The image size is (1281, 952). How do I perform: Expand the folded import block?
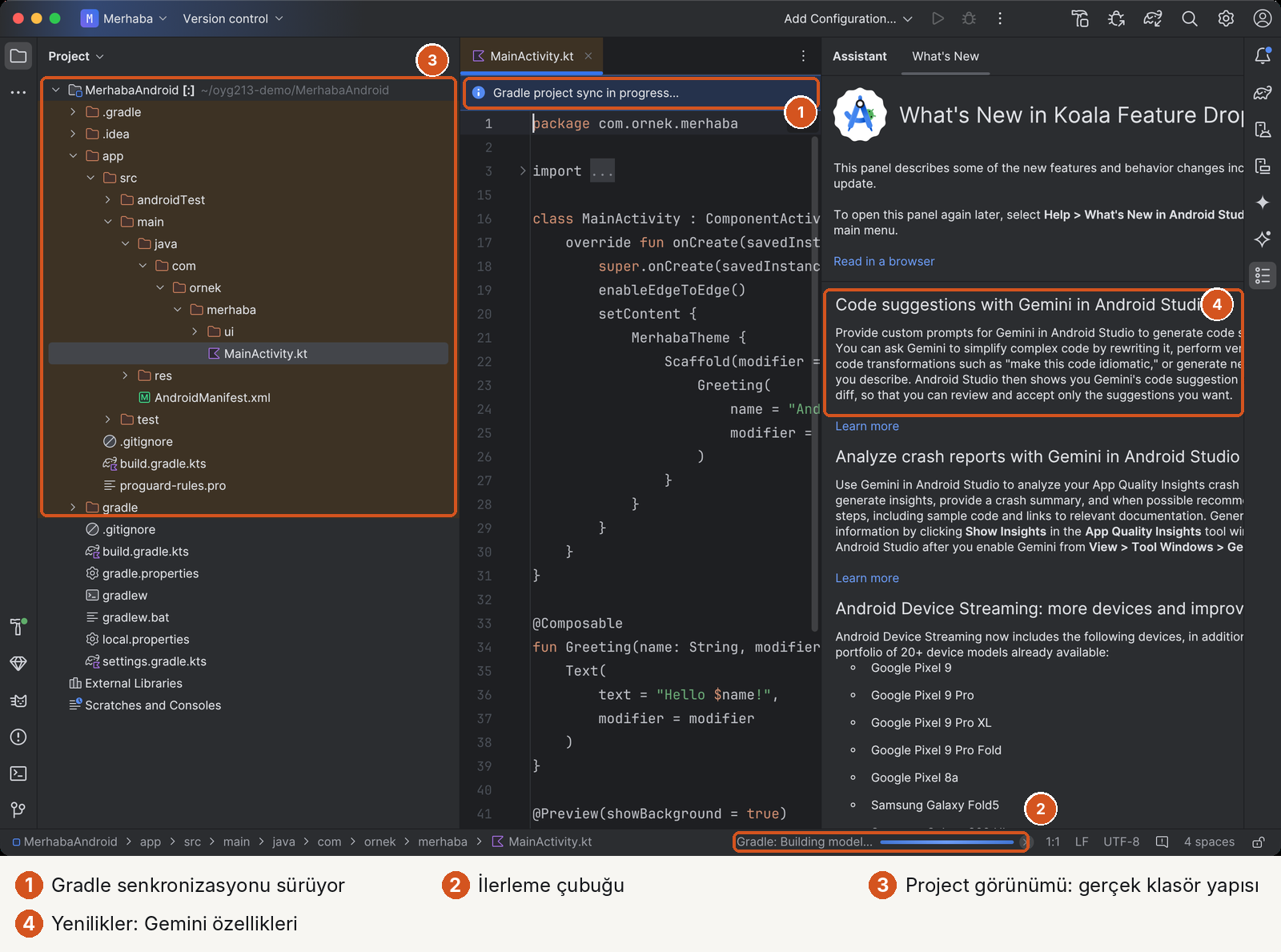point(523,171)
